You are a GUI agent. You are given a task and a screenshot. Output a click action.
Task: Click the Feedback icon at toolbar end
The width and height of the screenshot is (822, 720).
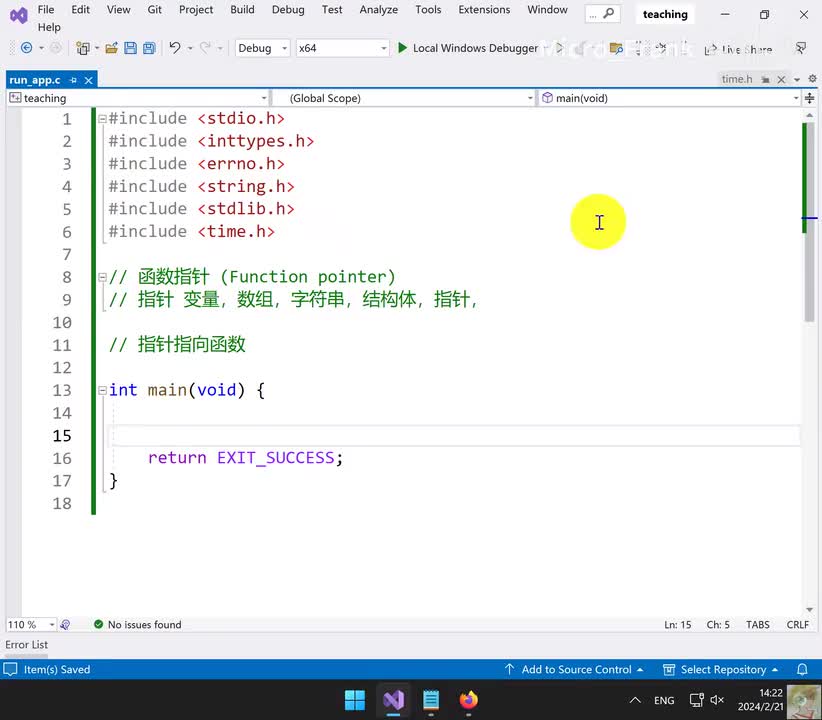[801, 48]
